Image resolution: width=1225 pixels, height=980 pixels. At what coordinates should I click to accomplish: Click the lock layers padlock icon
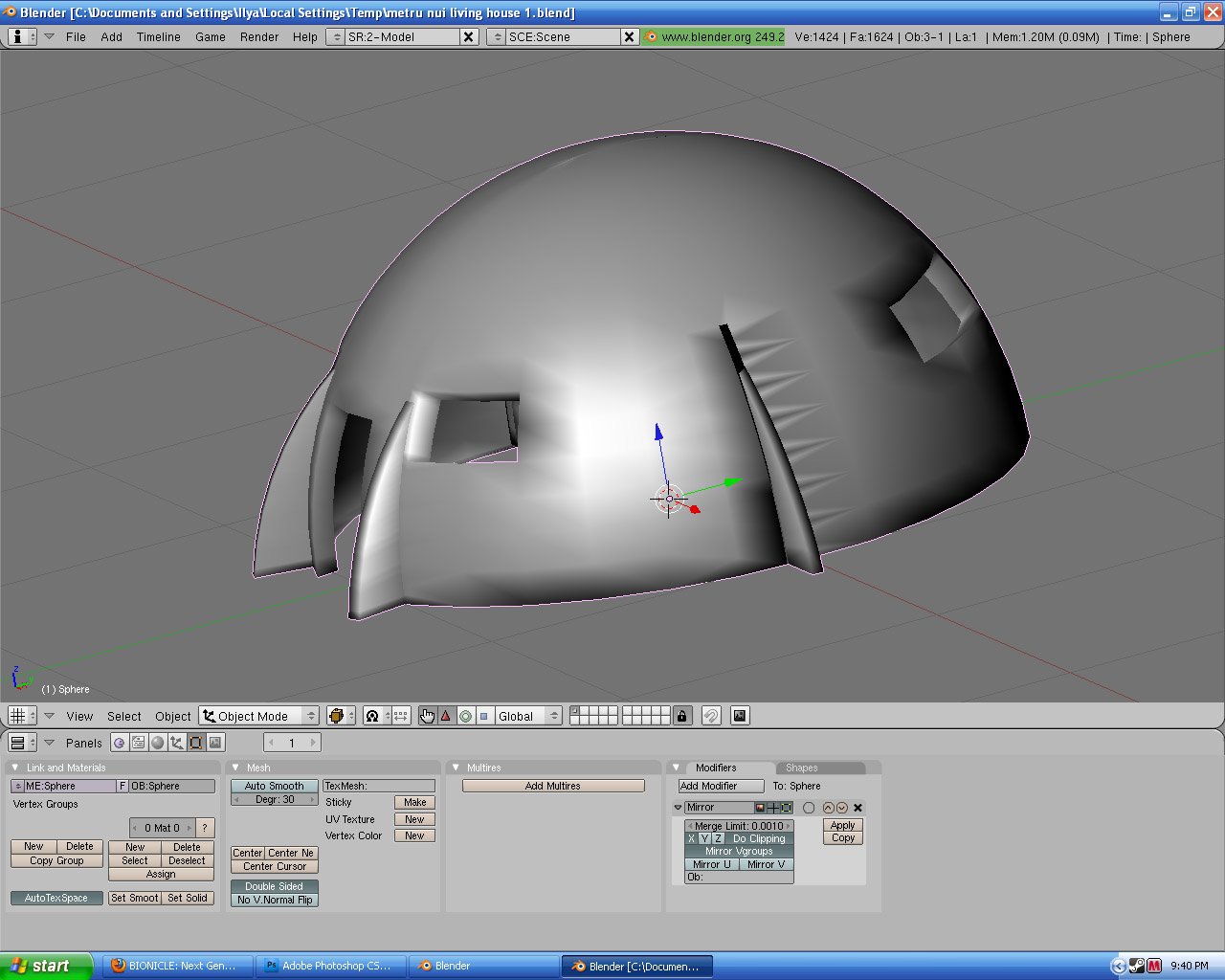pos(681,716)
